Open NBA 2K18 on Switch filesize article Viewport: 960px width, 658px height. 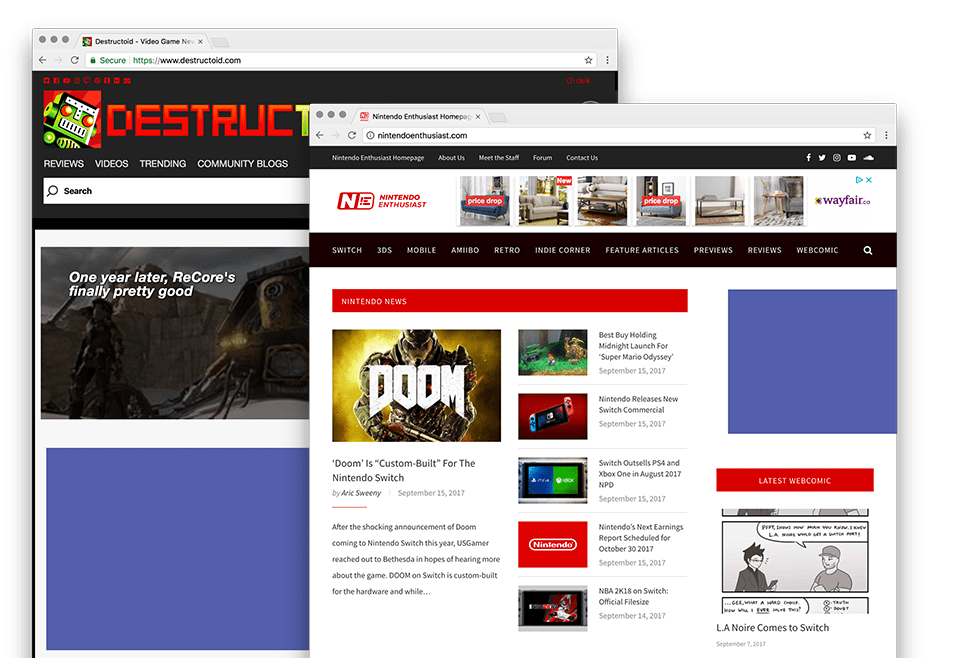click(x=634, y=597)
